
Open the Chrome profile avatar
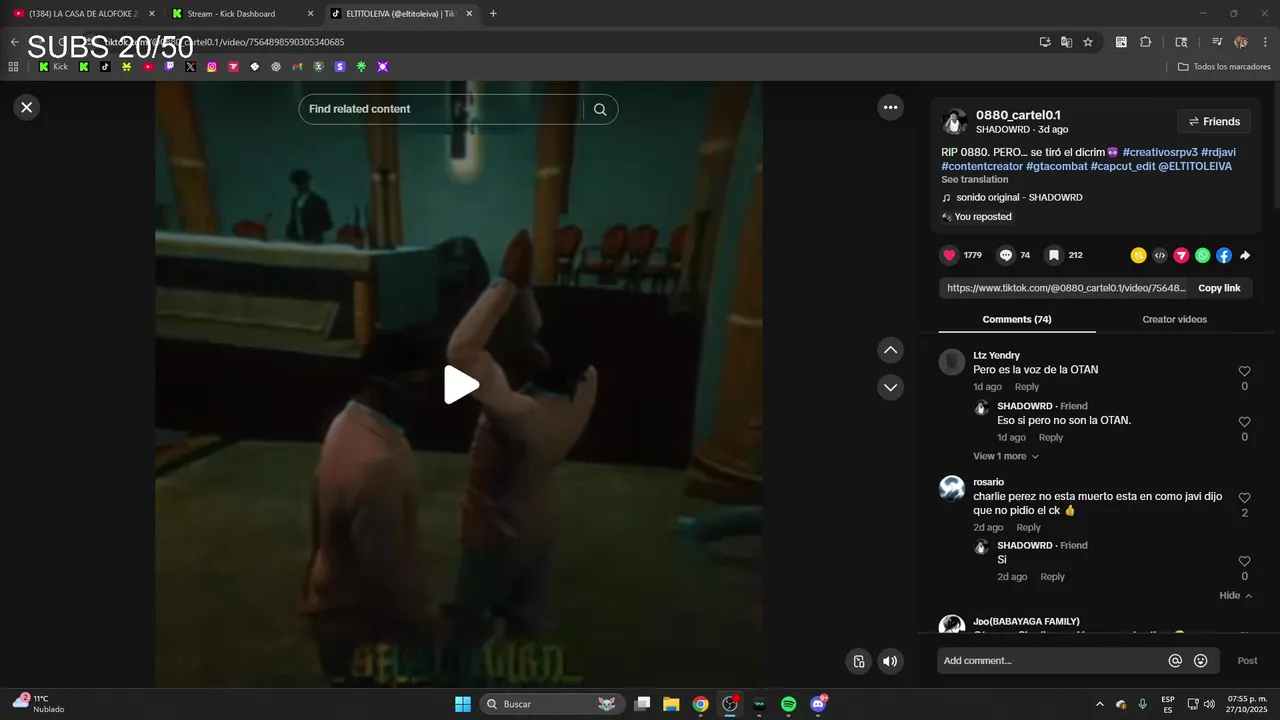1241,42
